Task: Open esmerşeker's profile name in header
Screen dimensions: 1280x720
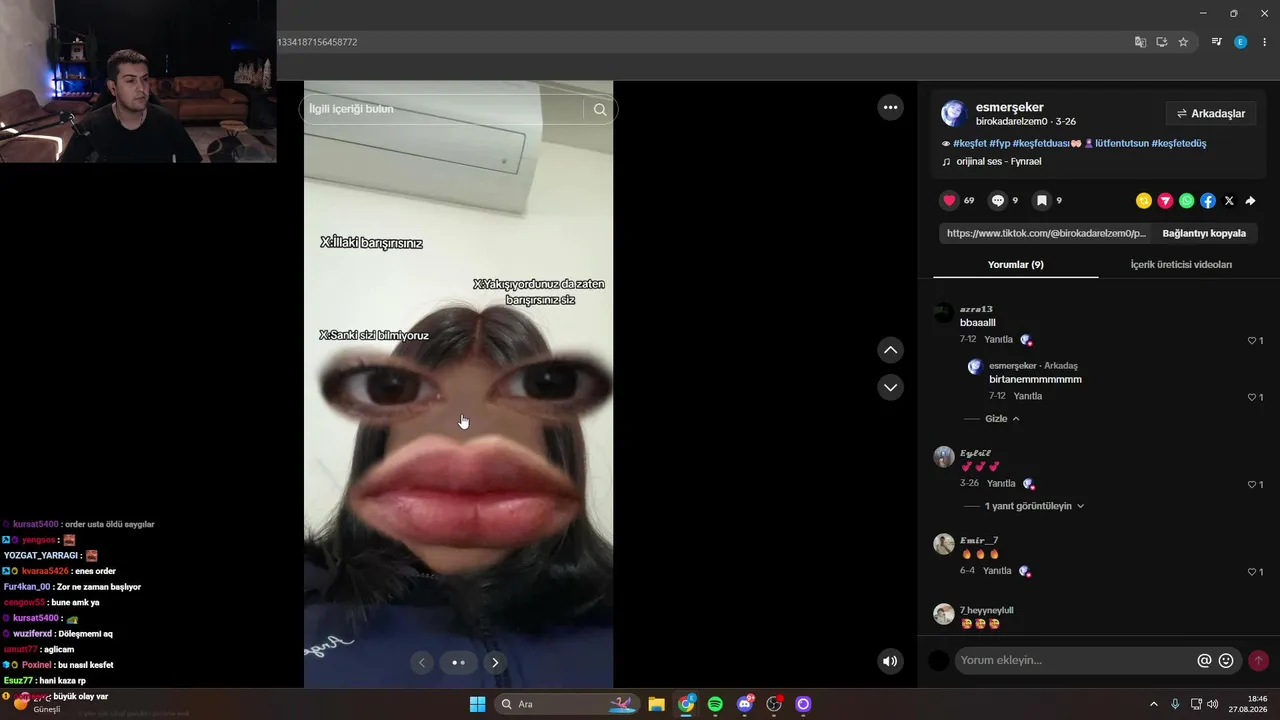Action: (x=1010, y=107)
